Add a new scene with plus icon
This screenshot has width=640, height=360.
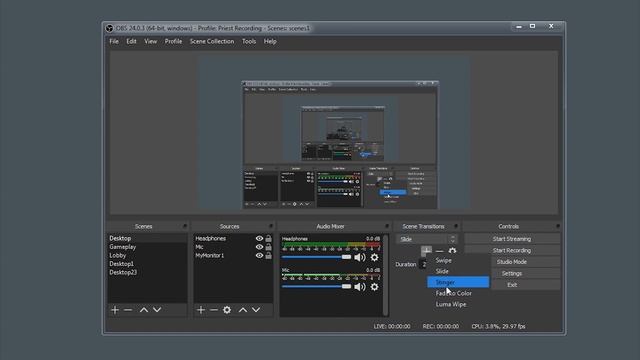pyautogui.click(x=115, y=310)
